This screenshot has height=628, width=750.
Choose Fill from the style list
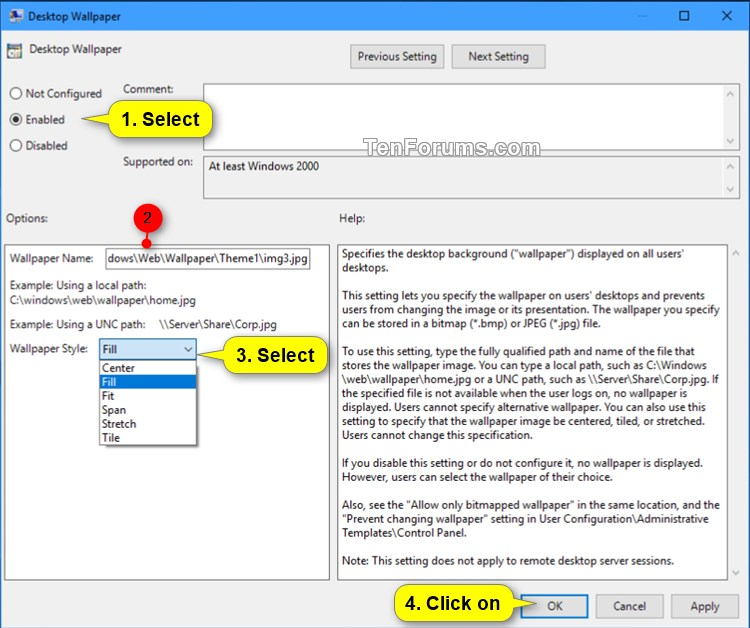point(148,382)
